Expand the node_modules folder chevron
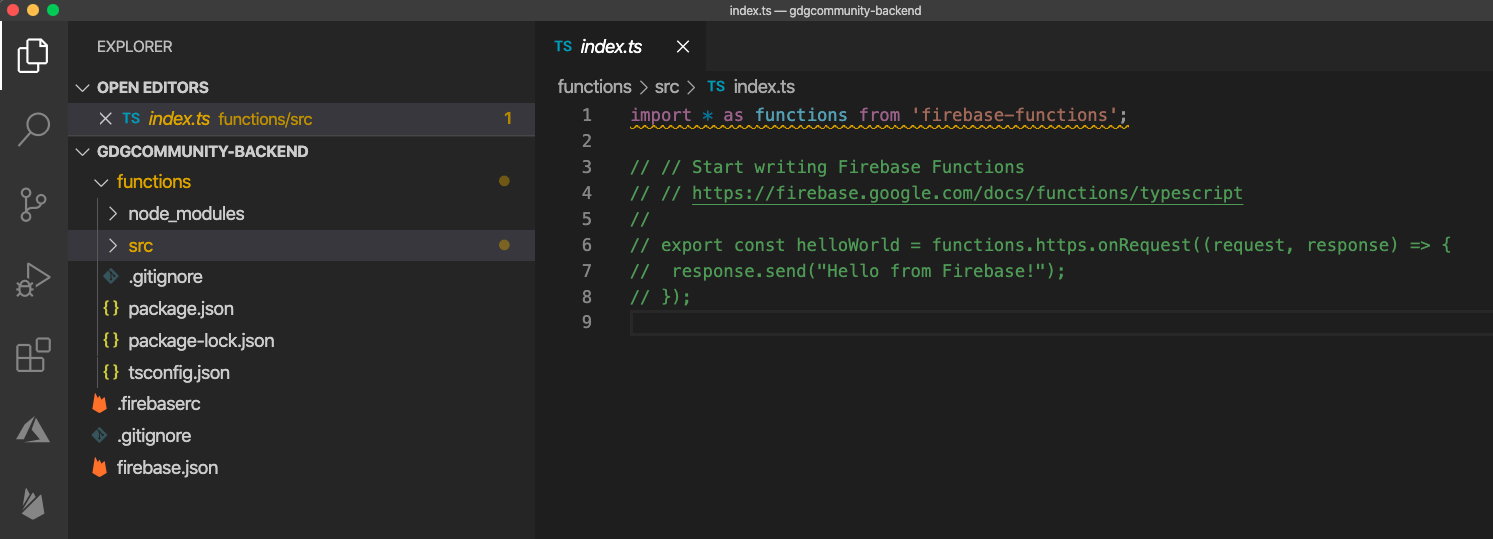The height and width of the screenshot is (539, 1493). tap(112, 214)
